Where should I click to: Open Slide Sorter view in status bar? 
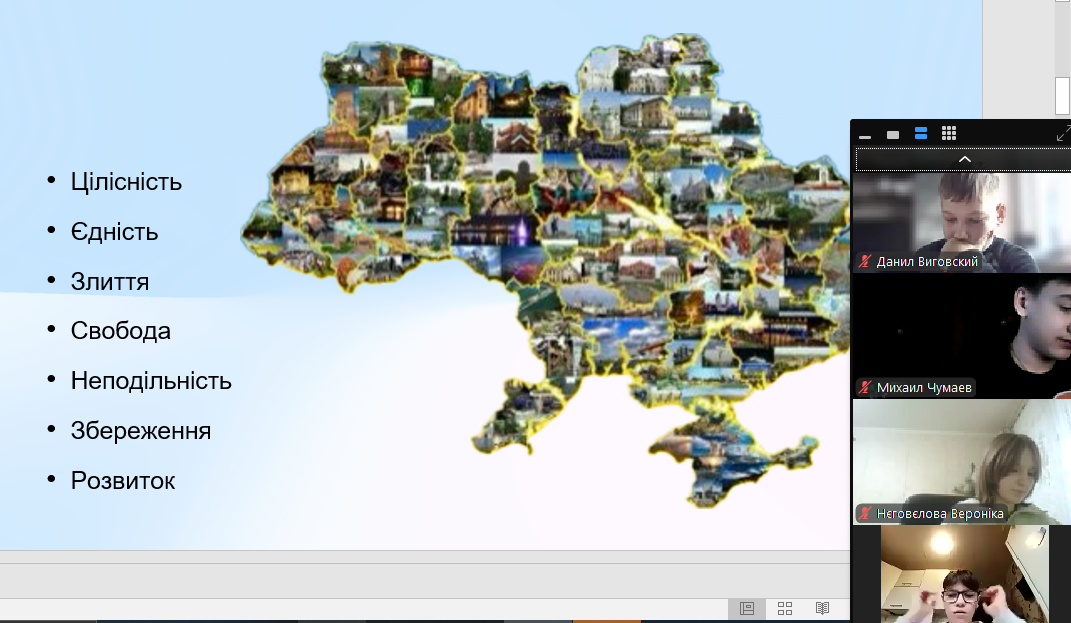coord(785,608)
